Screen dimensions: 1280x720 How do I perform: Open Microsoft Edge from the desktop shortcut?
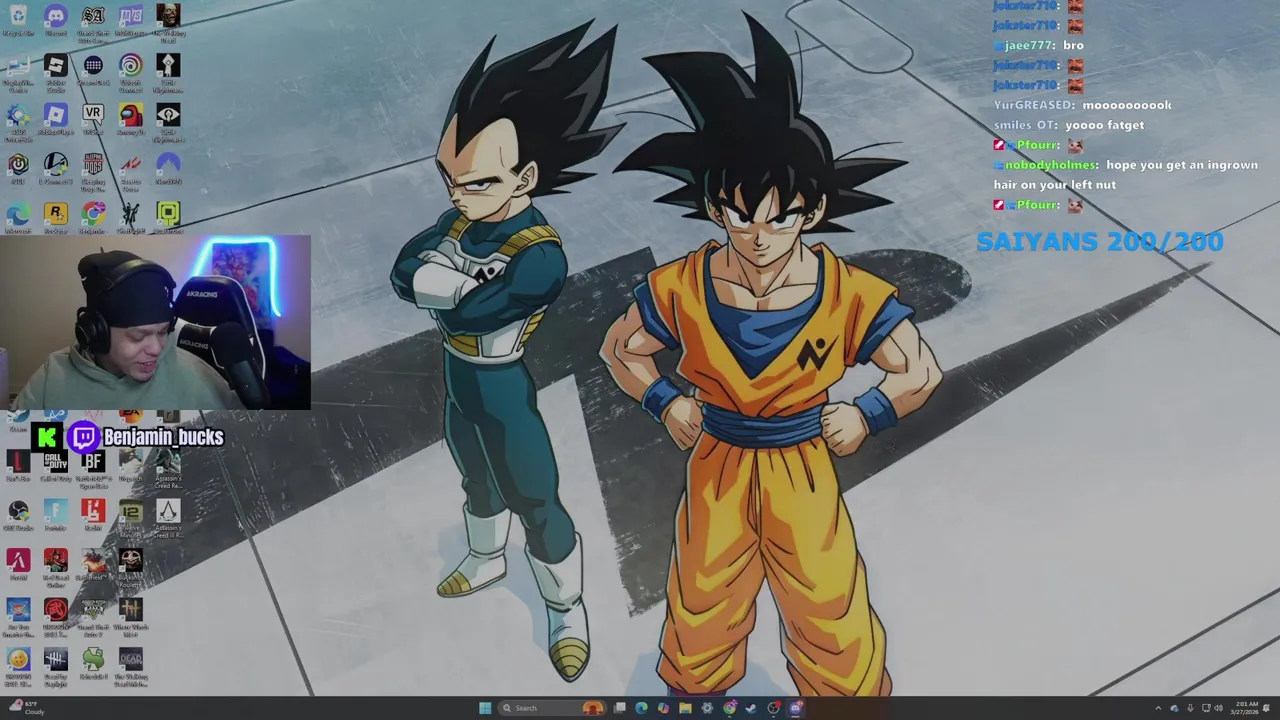coord(18,218)
